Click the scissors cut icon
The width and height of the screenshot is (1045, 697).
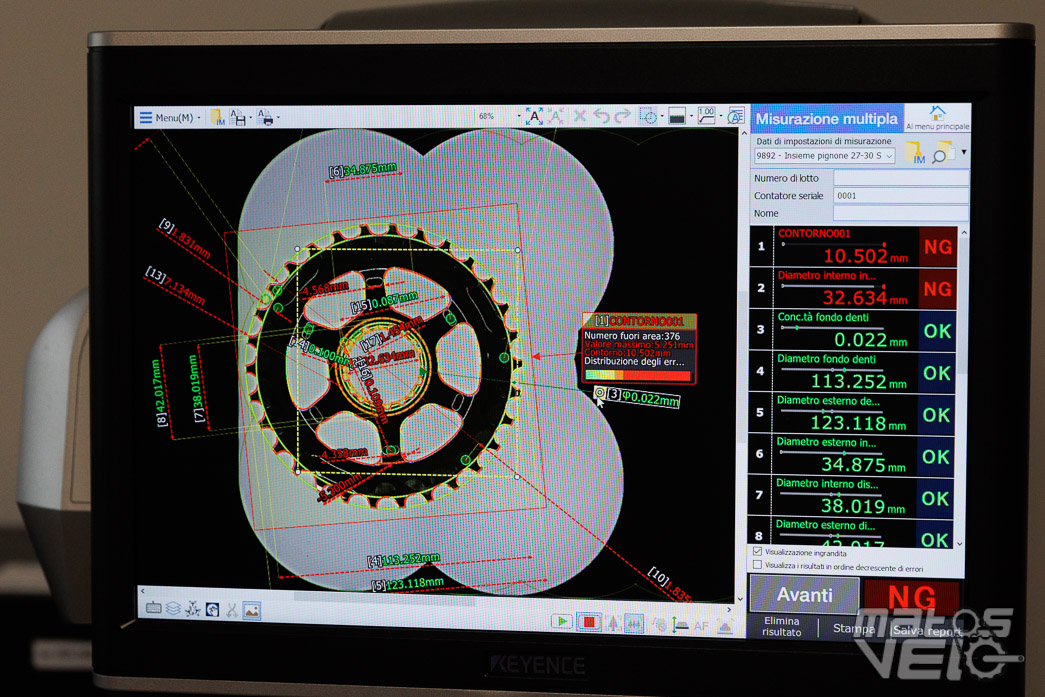pos(231,610)
